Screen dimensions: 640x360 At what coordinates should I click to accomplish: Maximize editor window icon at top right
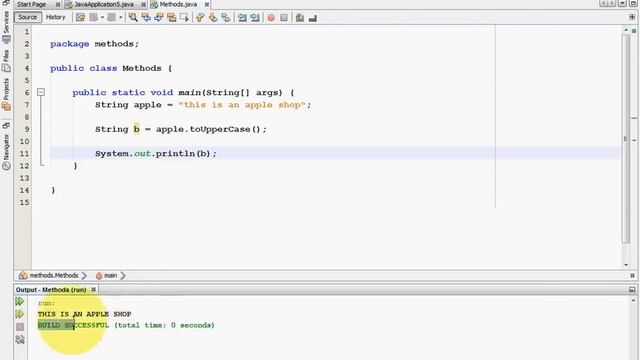click(633, 3)
